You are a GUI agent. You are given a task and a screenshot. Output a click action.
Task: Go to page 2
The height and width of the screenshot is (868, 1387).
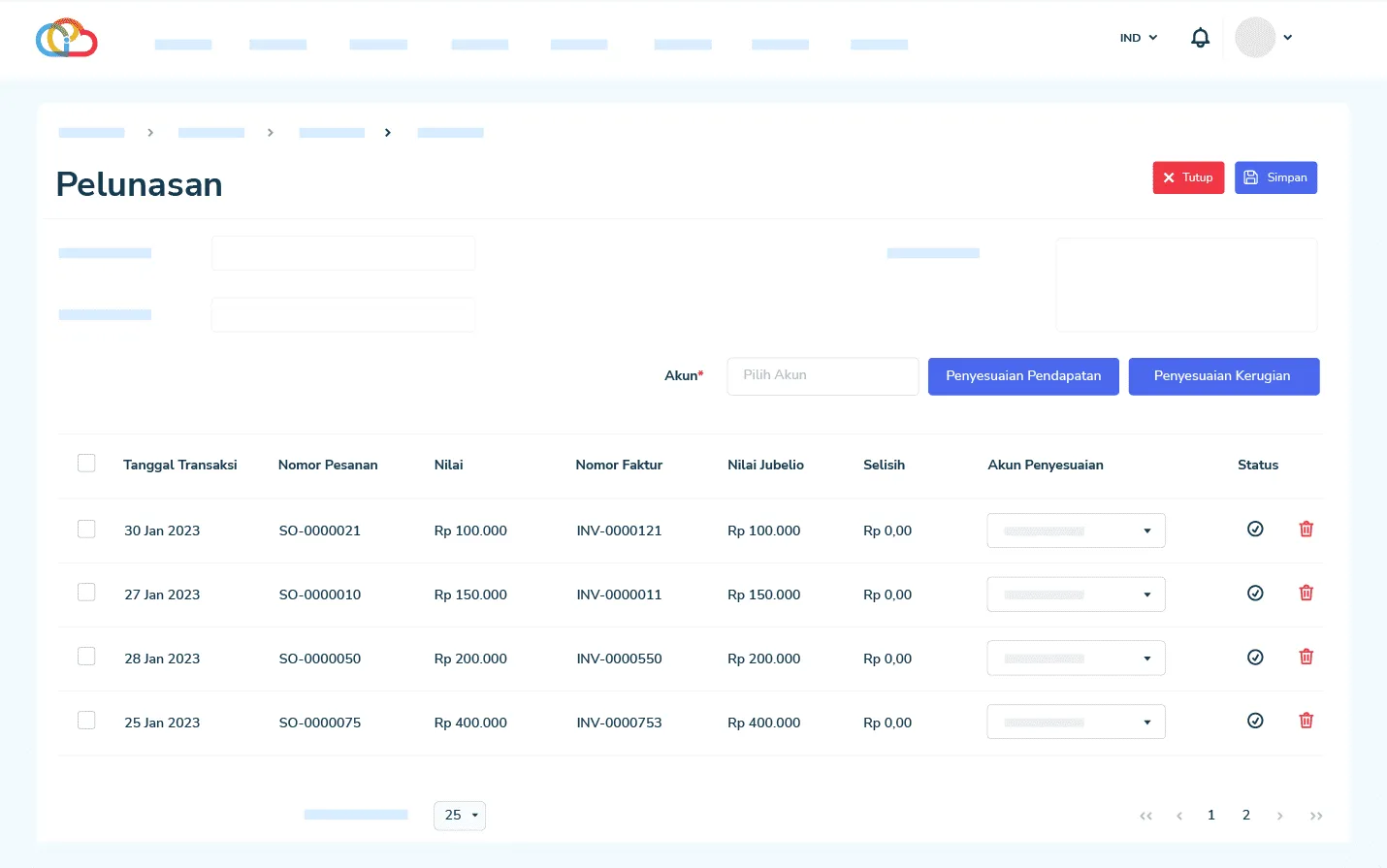click(x=1246, y=815)
